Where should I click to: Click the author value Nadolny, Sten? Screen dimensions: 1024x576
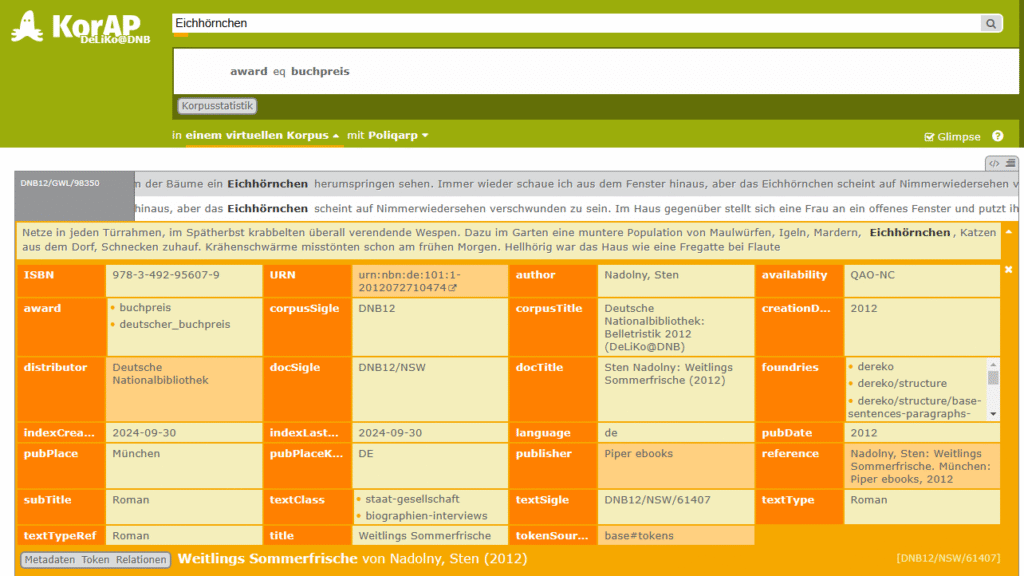[641, 275]
